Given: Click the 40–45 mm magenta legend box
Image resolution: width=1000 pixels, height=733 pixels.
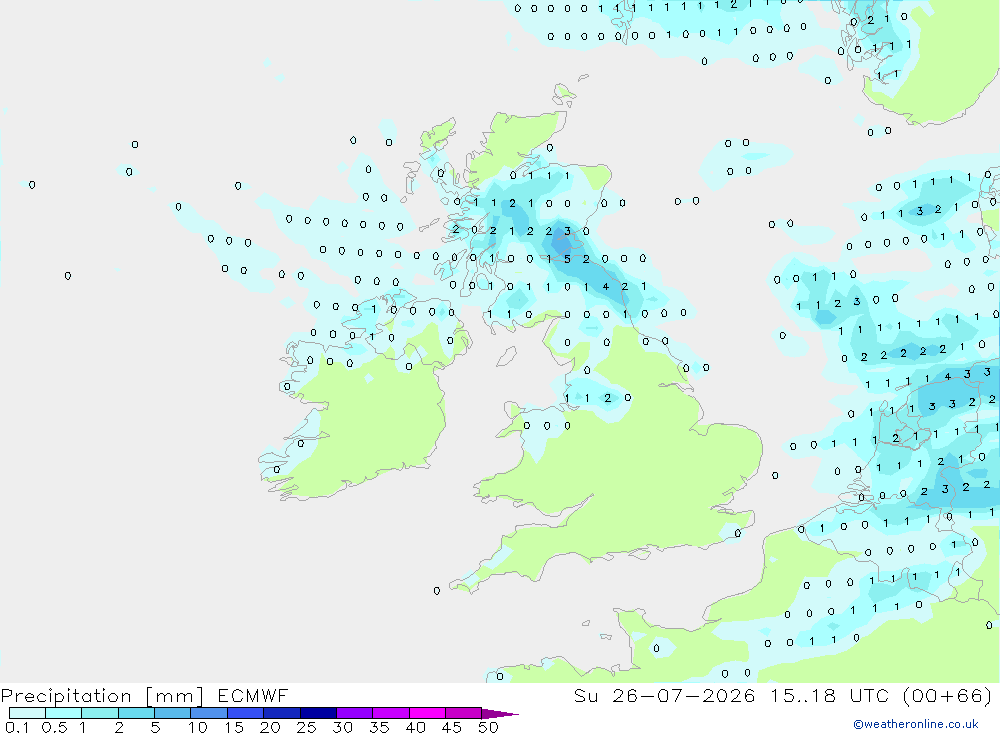Looking at the screenshot, I should click(427, 713).
